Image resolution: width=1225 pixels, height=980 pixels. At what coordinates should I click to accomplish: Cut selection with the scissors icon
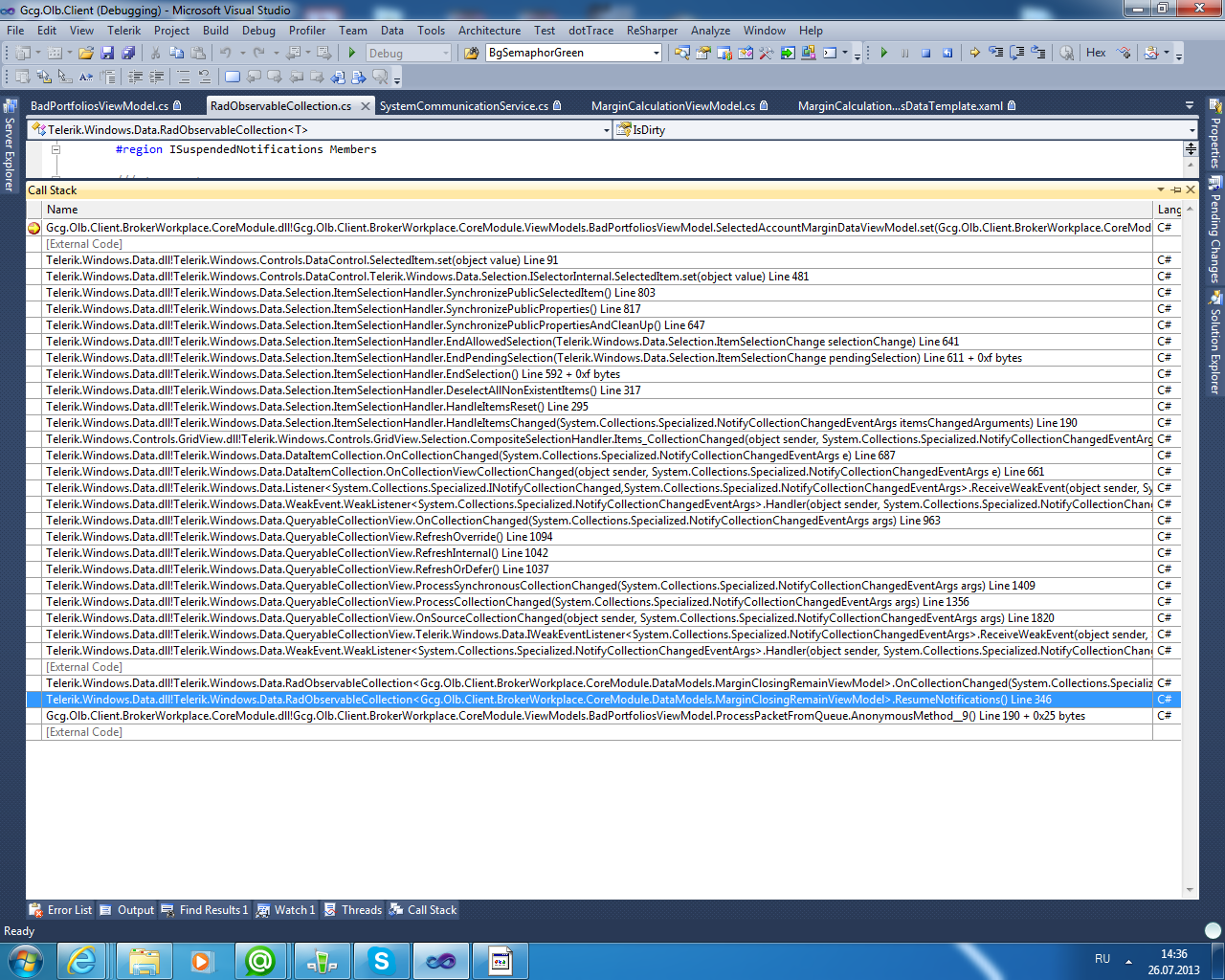[155, 54]
